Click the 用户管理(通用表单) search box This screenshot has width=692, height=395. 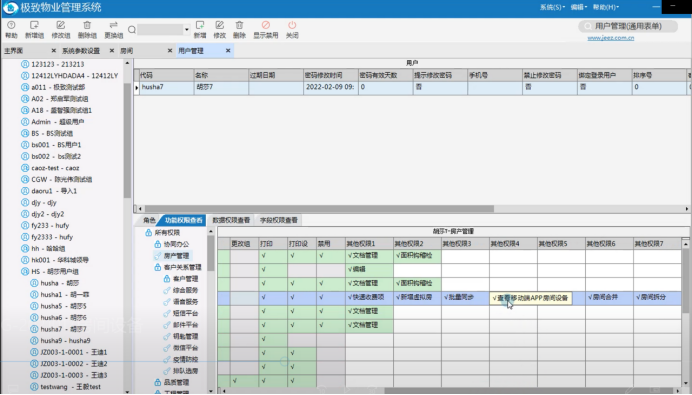628,26
